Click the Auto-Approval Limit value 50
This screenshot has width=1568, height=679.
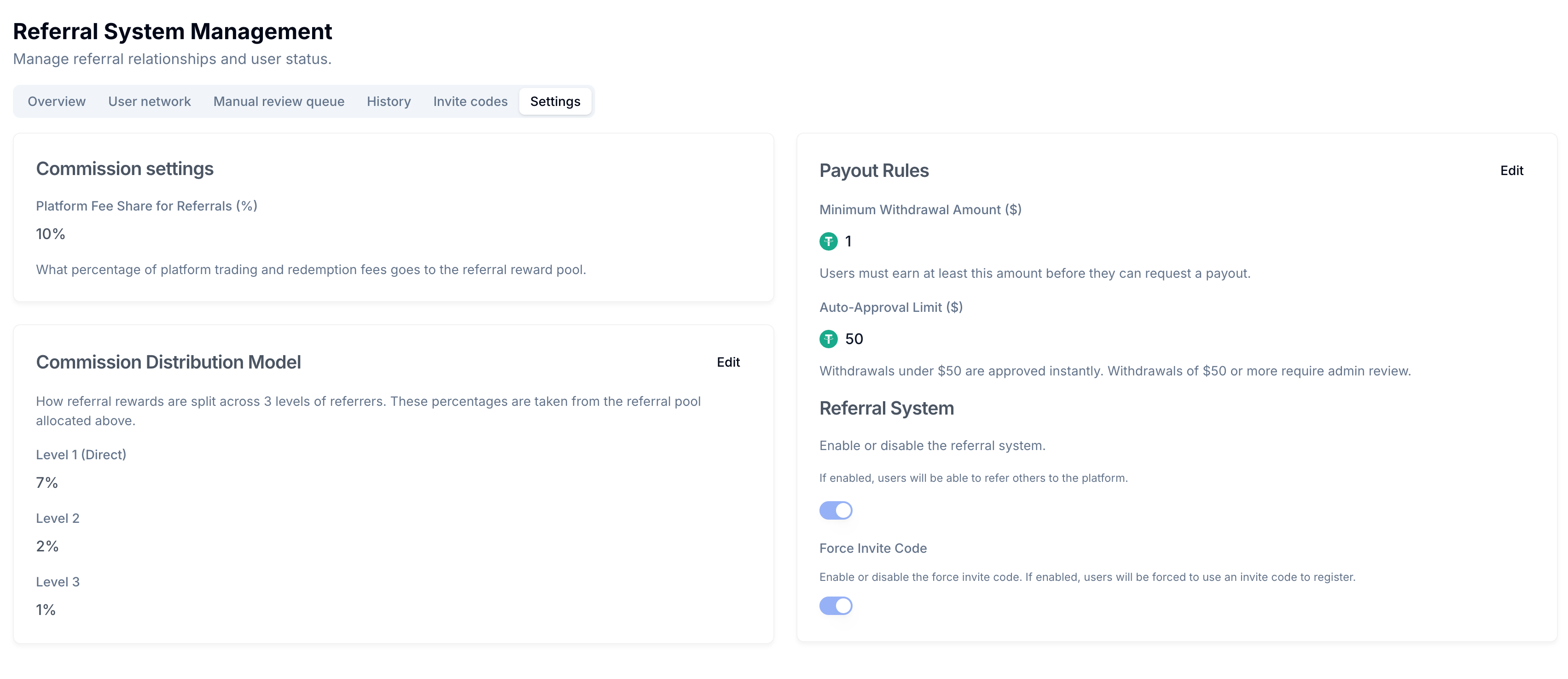point(854,339)
